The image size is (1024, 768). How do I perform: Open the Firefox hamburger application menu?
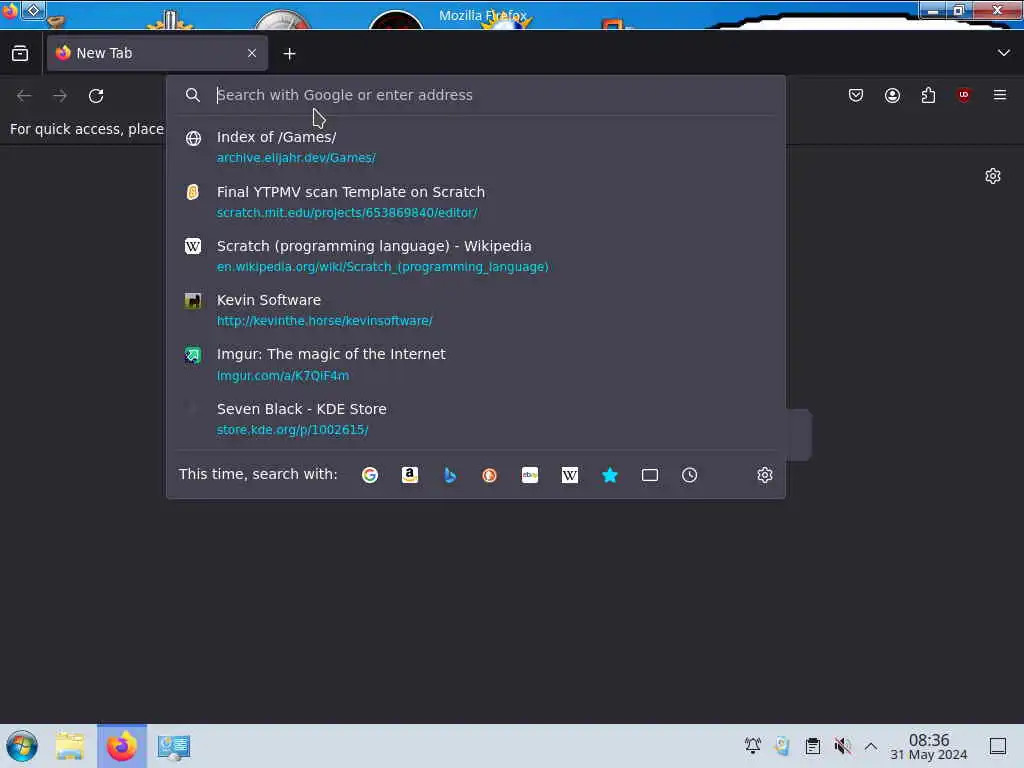[999, 95]
